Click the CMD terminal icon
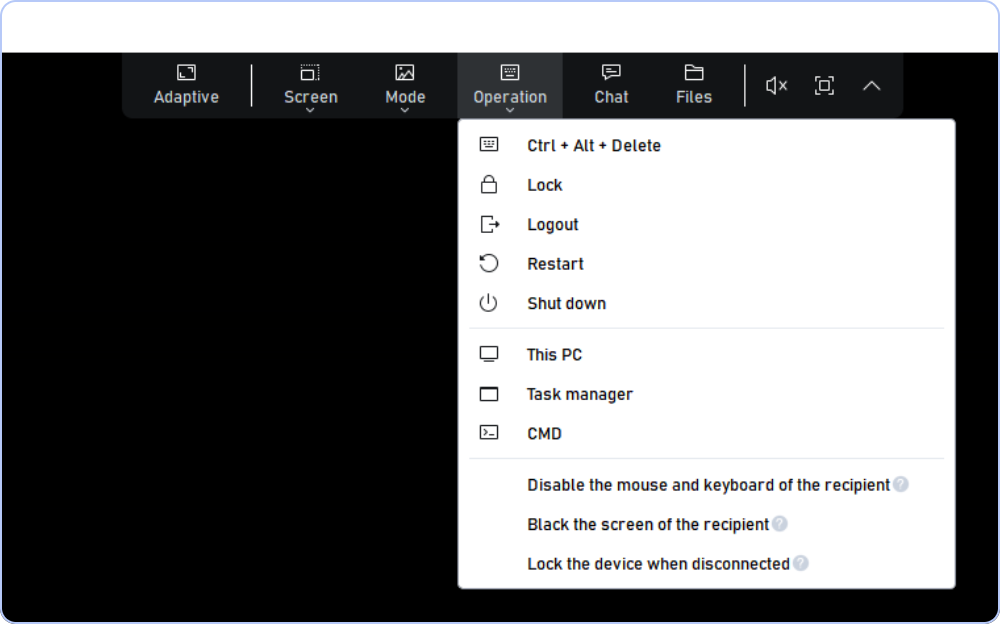The image size is (1000, 624). click(x=489, y=433)
